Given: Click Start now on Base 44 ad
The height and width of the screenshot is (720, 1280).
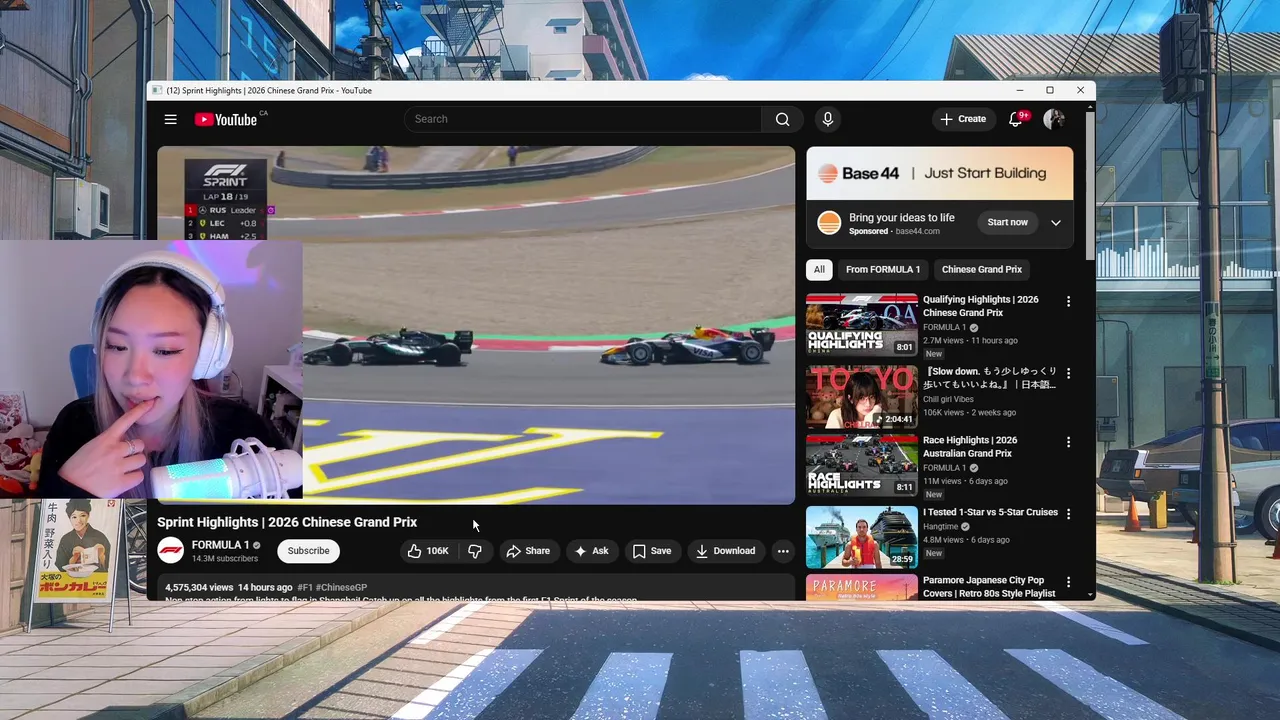Looking at the screenshot, I should click(1007, 222).
